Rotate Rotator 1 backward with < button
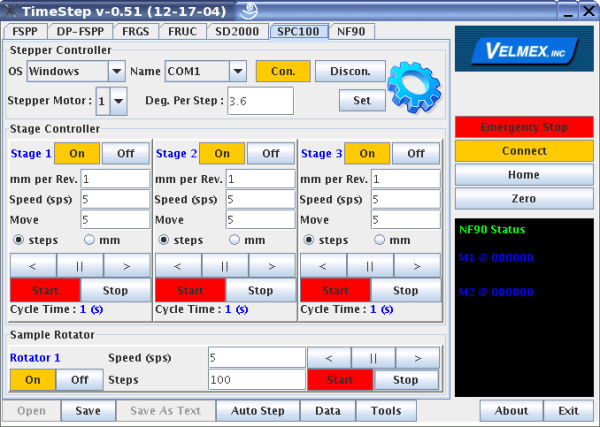 (329, 358)
